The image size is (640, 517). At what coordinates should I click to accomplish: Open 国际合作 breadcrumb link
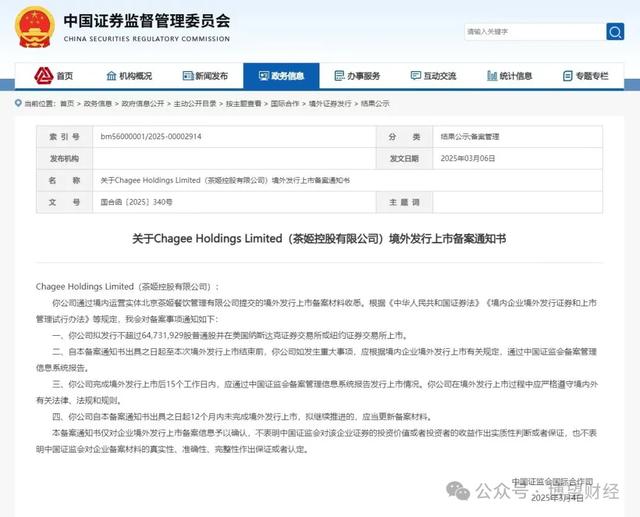[285, 103]
